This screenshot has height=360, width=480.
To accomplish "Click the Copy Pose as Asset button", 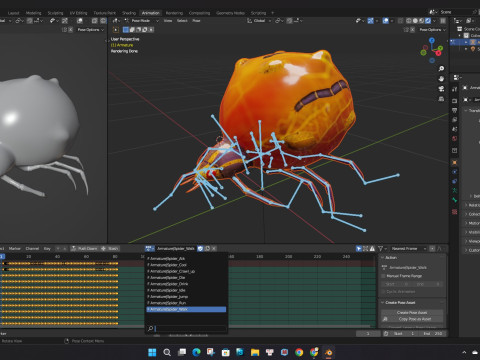I will tap(412, 319).
